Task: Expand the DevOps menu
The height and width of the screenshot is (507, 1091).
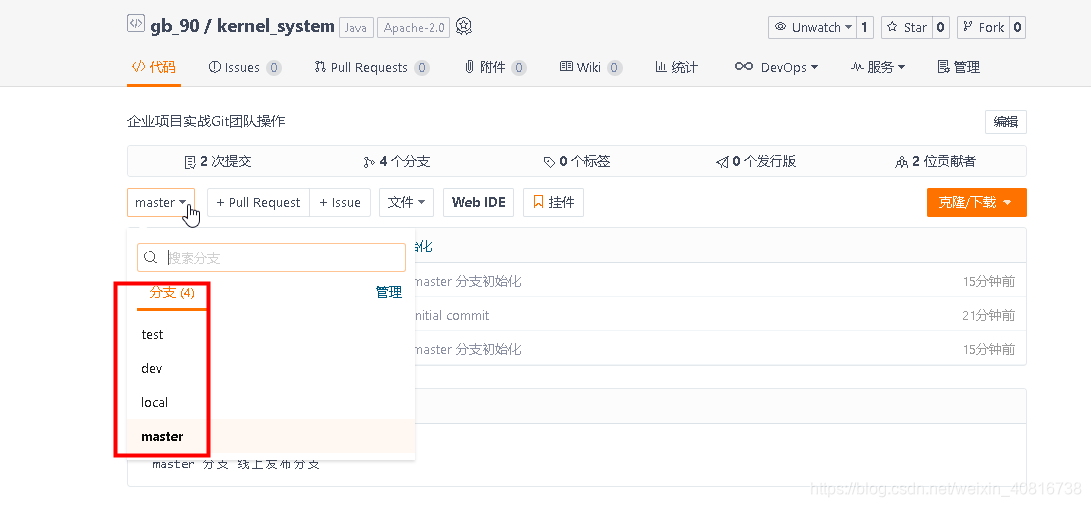Action: [777, 67]
